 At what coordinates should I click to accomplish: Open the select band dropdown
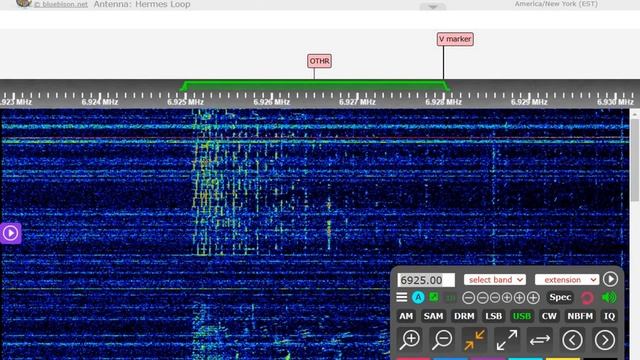coord(495,280)
